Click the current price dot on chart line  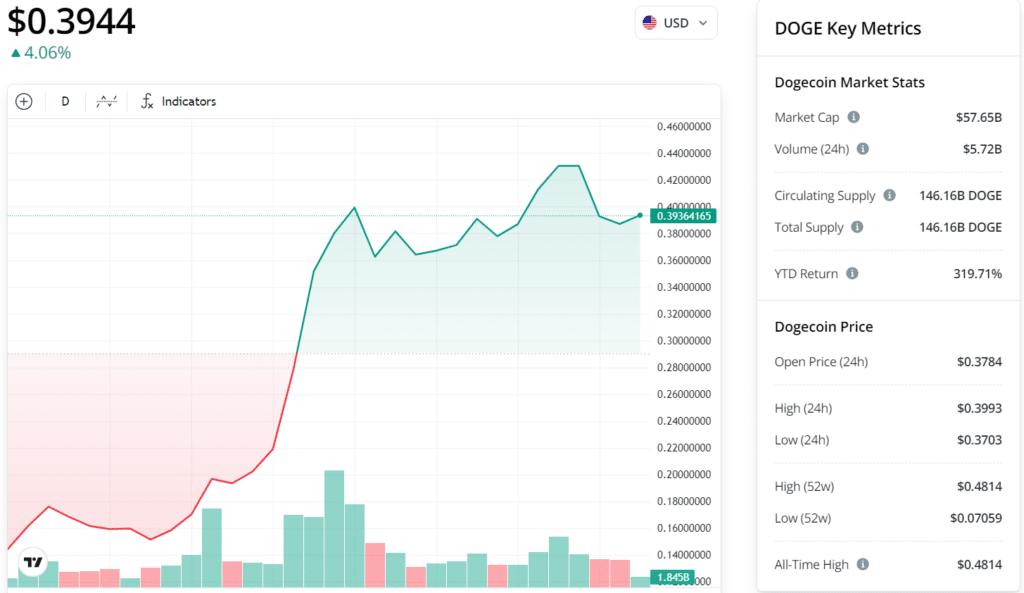tap(640, 215)
